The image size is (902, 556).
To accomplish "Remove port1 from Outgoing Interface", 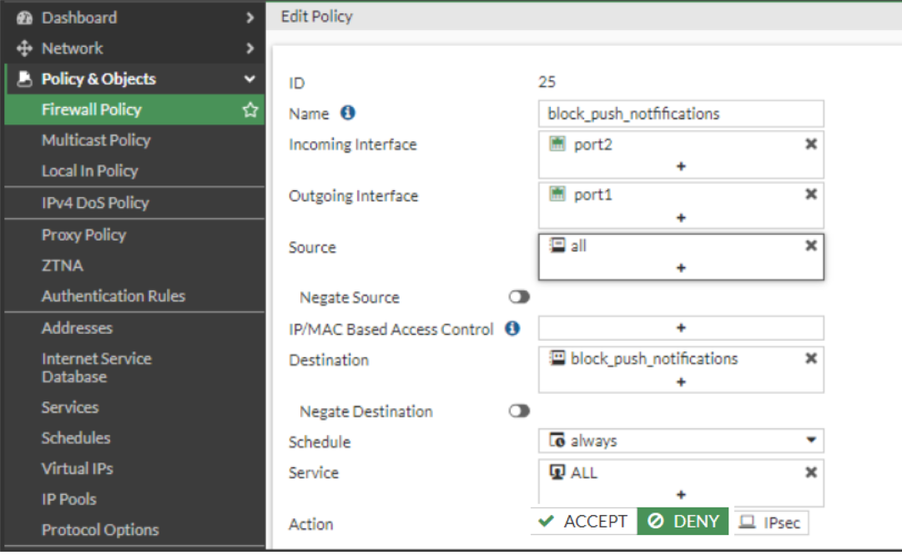I will click(x=811, y=195).
